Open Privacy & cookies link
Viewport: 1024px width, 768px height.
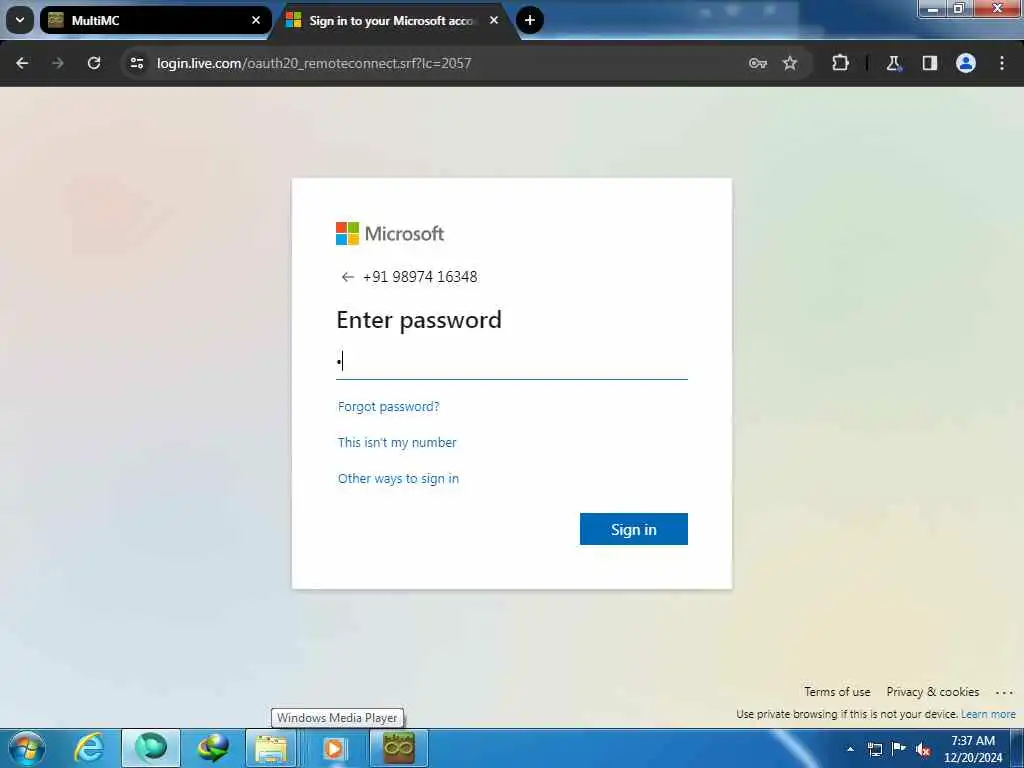(x=933, y=692)
